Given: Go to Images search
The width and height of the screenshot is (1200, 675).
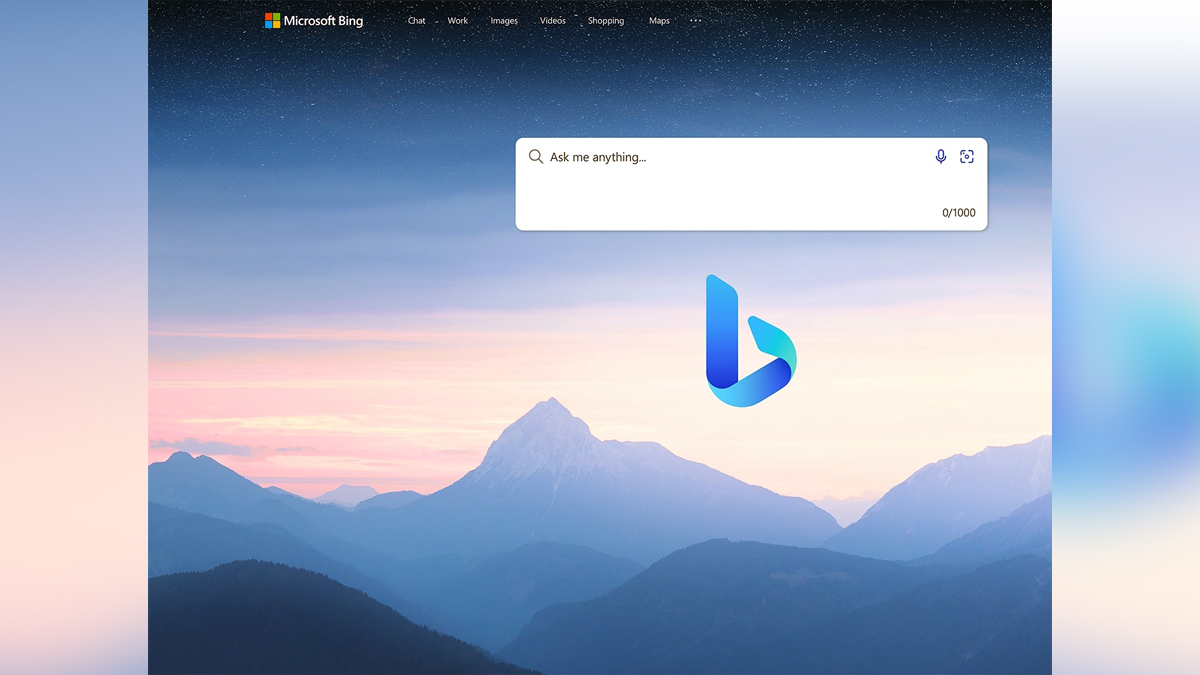Looking at the screenshot, I should pyautogui.click(x=504, y=21).
